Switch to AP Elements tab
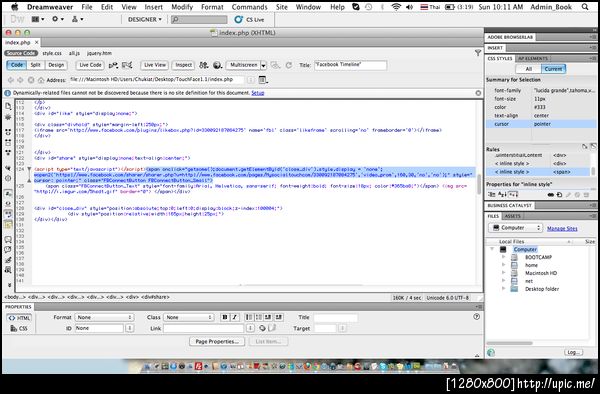The image size is (600, 394). click(533, 59)
